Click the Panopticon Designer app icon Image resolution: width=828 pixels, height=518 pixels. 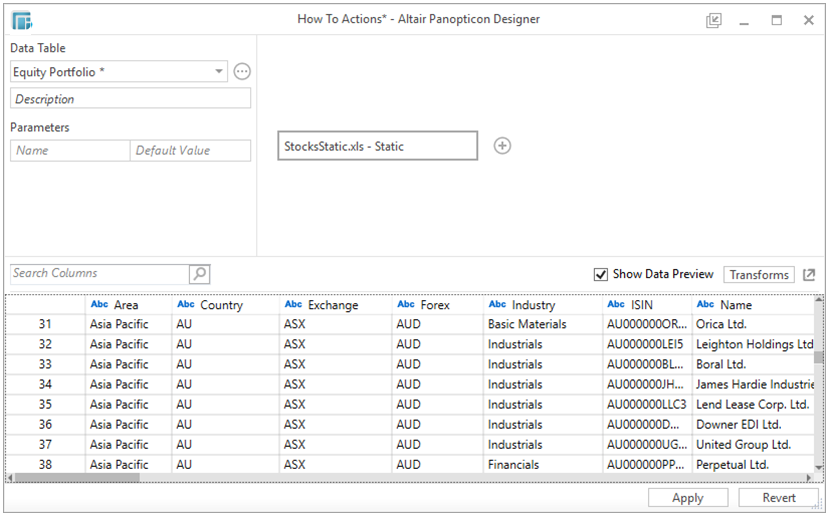22,20
